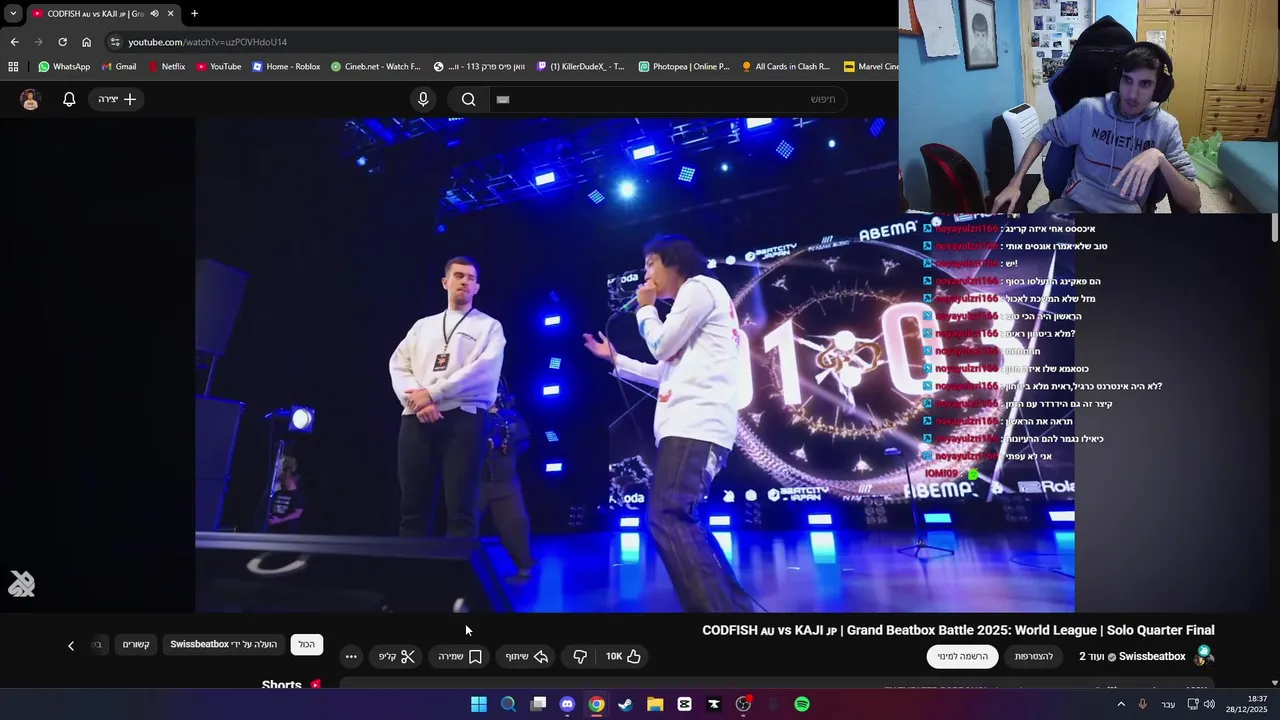The image size is (1280, 720).
Task: Open the WhatsApp bookmark
Action: pyautogui.click(x=64, y=67)
